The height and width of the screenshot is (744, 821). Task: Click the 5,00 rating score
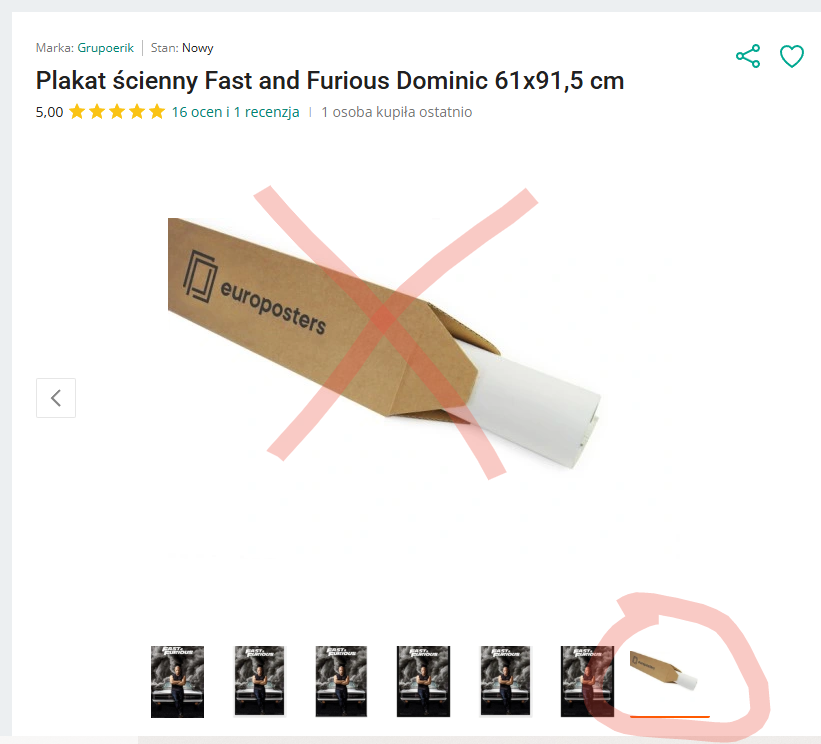pyautogui.click(x=49, y=112)
